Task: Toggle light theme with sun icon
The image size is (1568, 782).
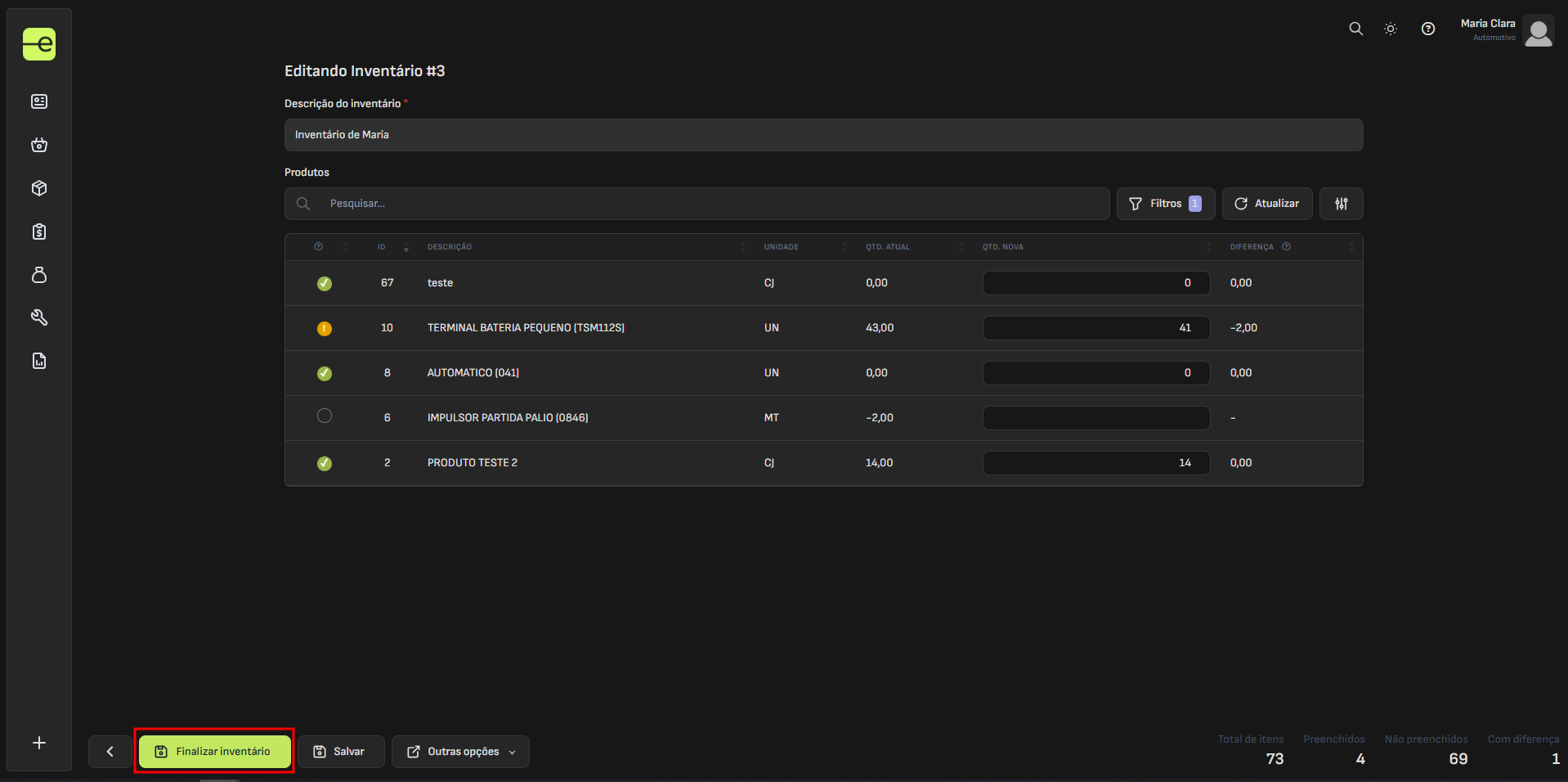Action: pyautogui.click(x=1390, y=29)
